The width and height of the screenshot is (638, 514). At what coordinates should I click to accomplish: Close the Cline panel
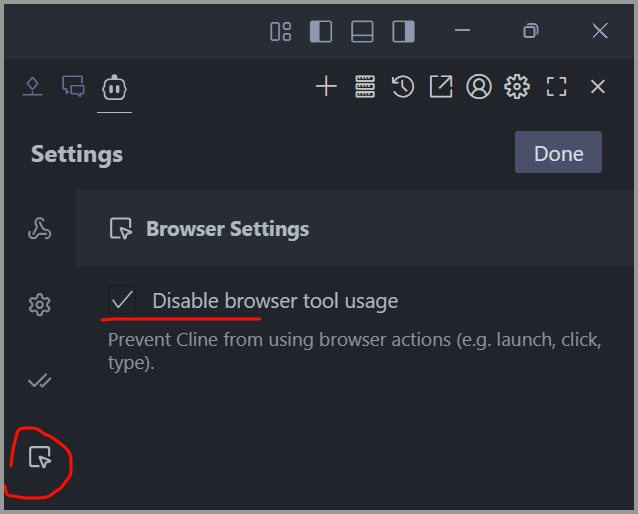598,87
